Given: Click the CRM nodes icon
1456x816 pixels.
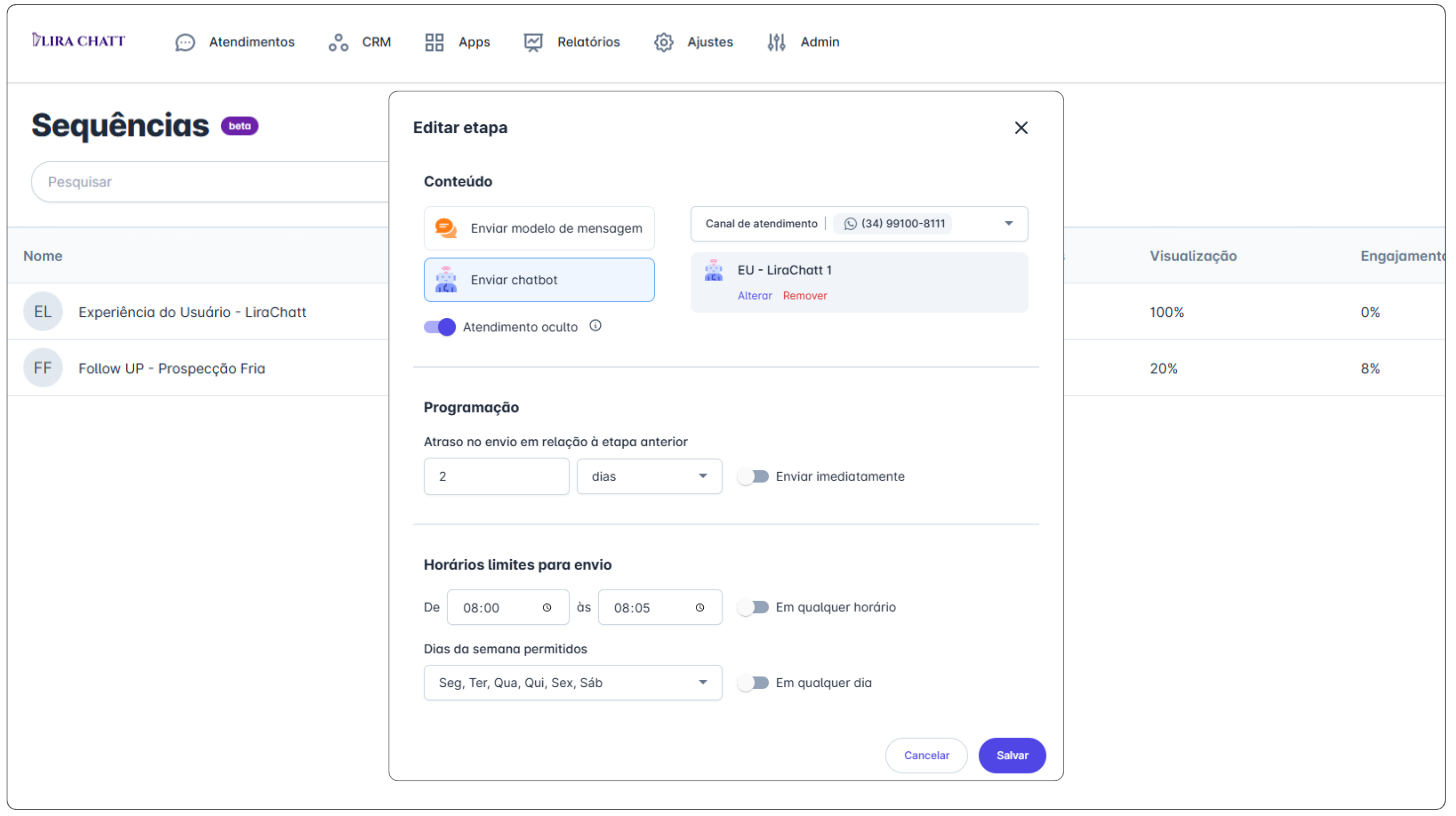Looking at the screenshot, I should tap(338, 42).
